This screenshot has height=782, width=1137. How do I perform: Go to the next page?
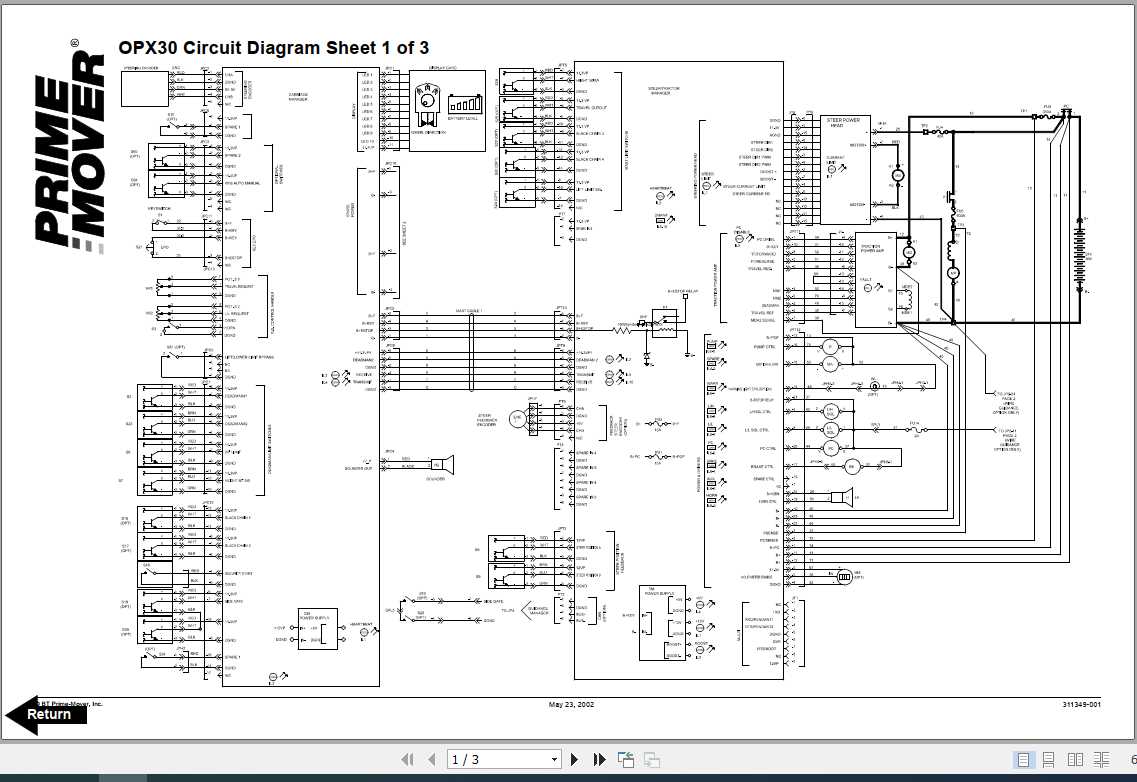(574, 760)
